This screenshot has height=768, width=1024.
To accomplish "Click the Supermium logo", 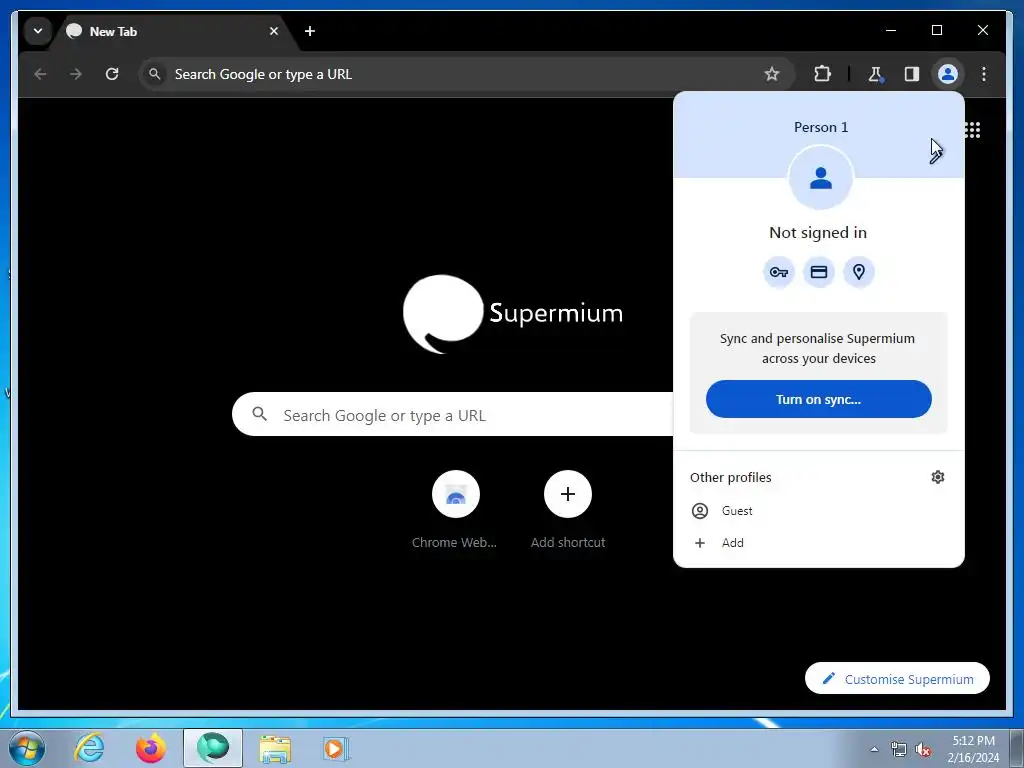I will (513, 314).
